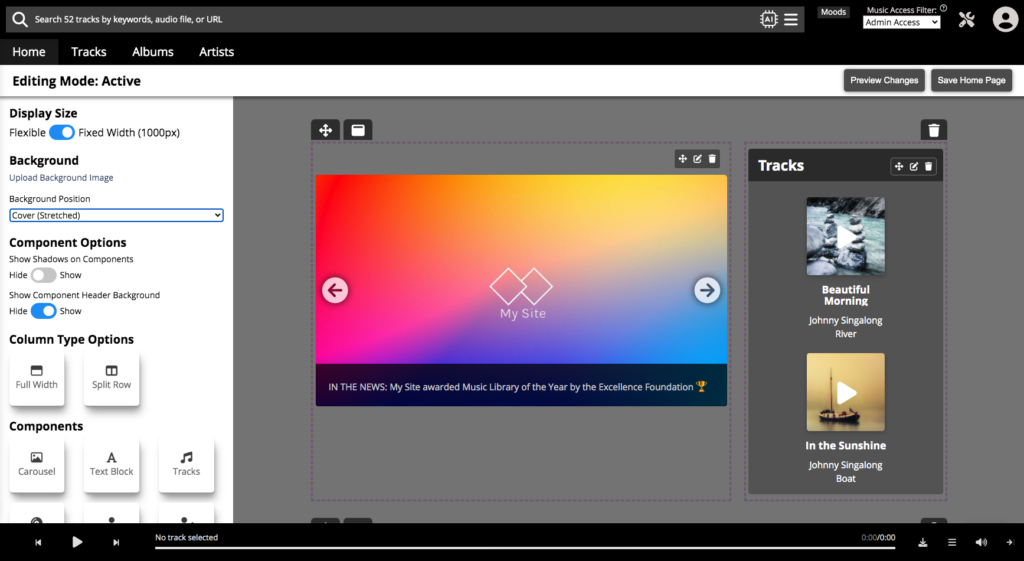Image resolution: width=1024 pixels, height=561 pixels.
Task: Grab the row move handle icon
Action: click(x=325, y=130)
